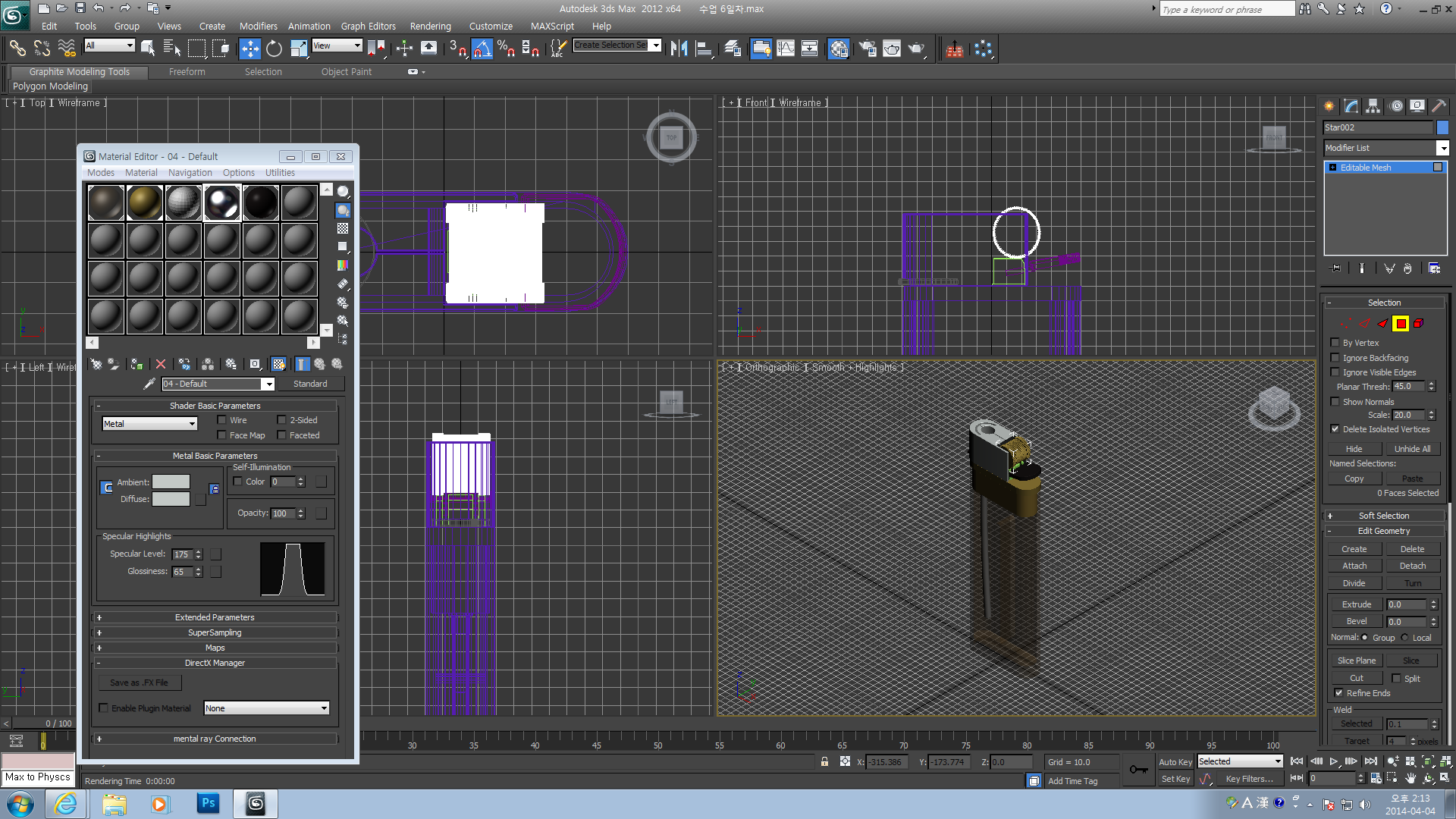Open the Graph Editors menu
Viewport: 1456px width, 819px height.
coord(368,26)
